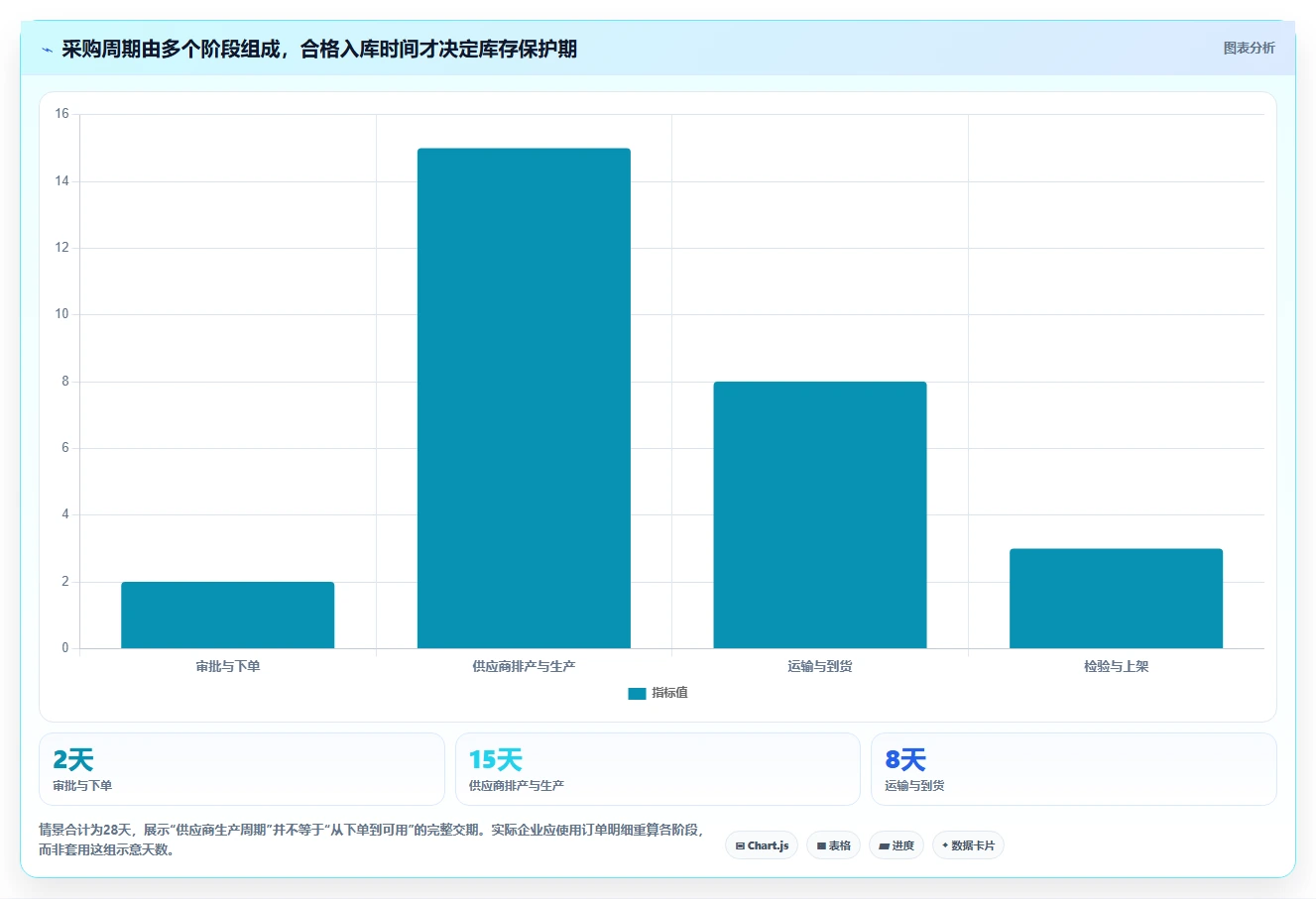Click the 指标值 legend text
1316x899 pixels.
(x=669, y=693)
